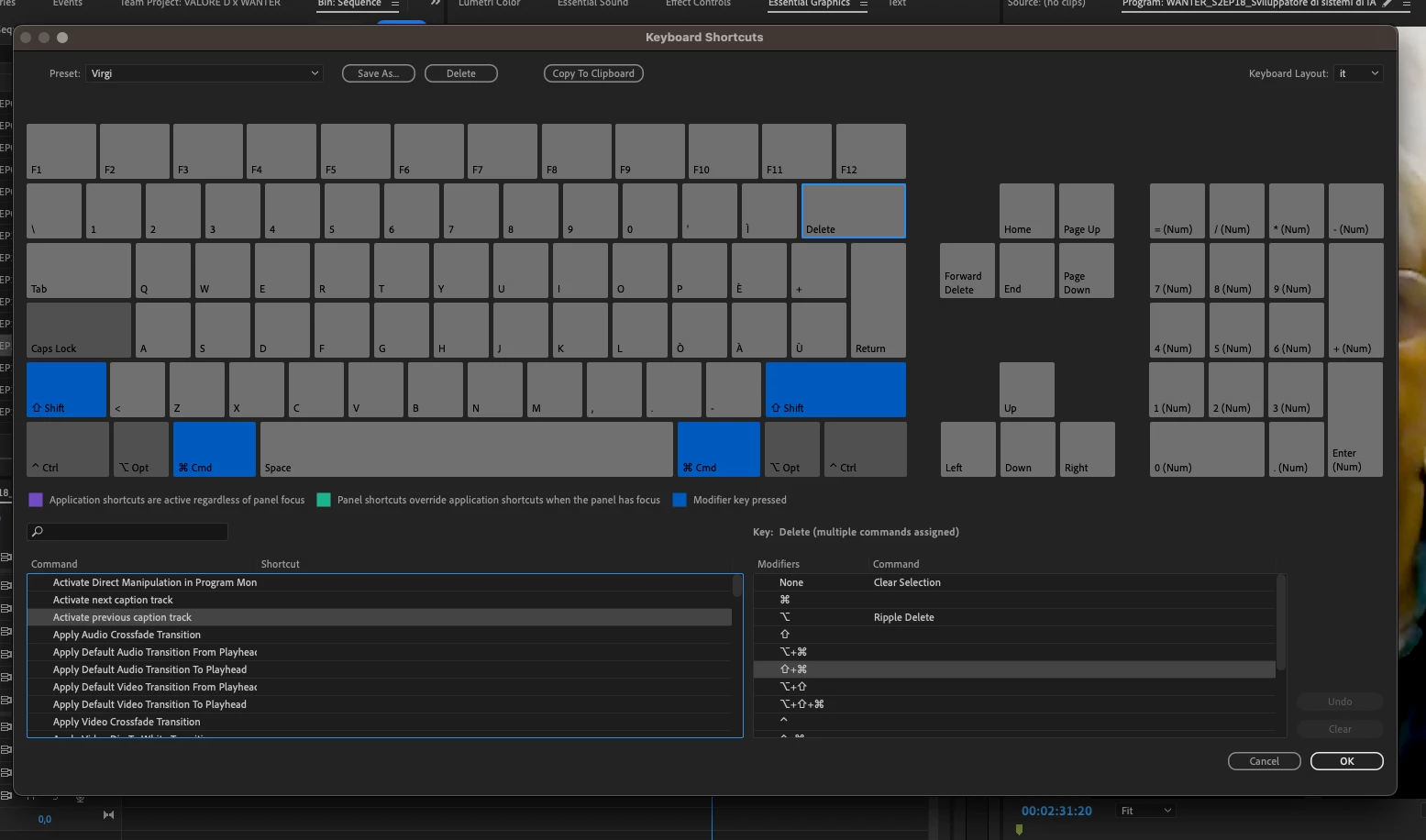
Task: Select the Delete key on virtual keyboard
Action: tap(854, 211)
